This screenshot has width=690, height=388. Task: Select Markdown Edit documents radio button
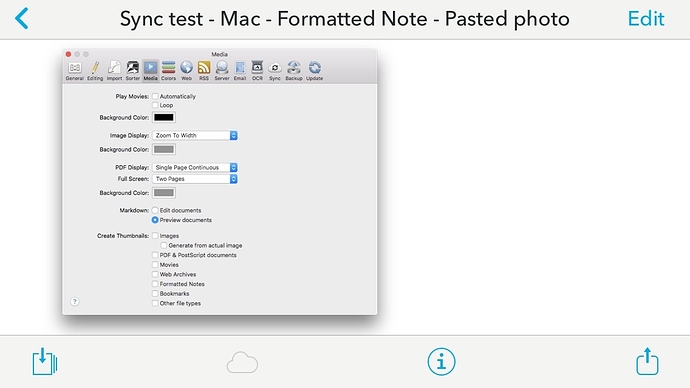155,210
